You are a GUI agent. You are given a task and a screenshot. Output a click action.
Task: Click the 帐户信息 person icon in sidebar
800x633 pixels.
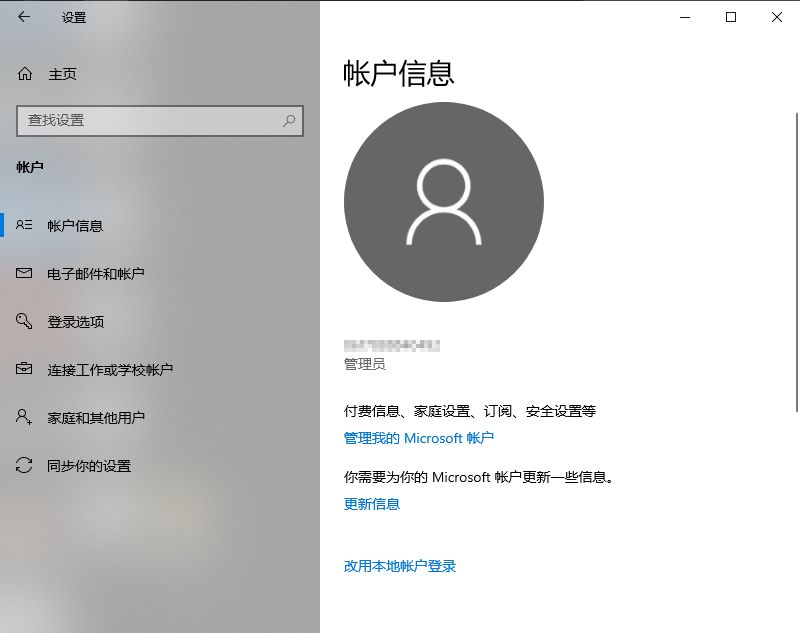tap(23, 225)
